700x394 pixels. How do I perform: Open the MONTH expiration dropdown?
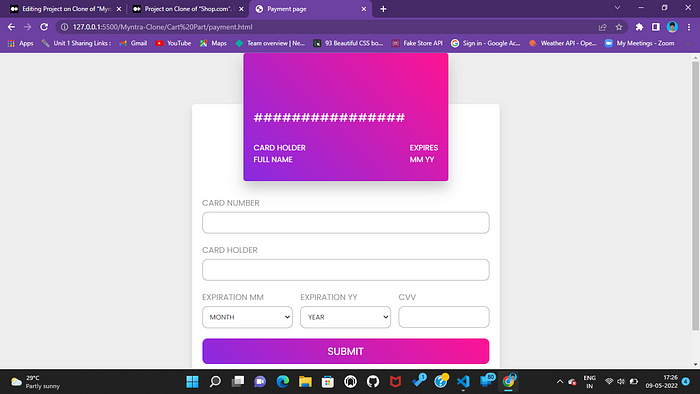click(x=247, y=317)
